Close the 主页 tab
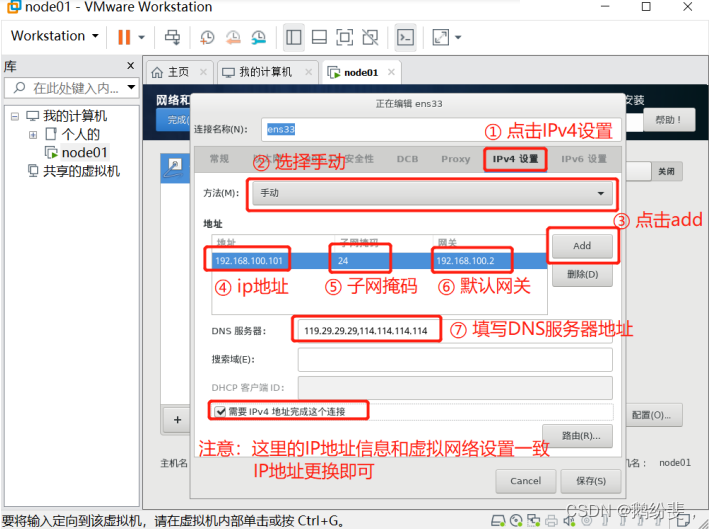The width and height of the screenshot is (711, 529). pyautogui.click(x=203, y=72)
